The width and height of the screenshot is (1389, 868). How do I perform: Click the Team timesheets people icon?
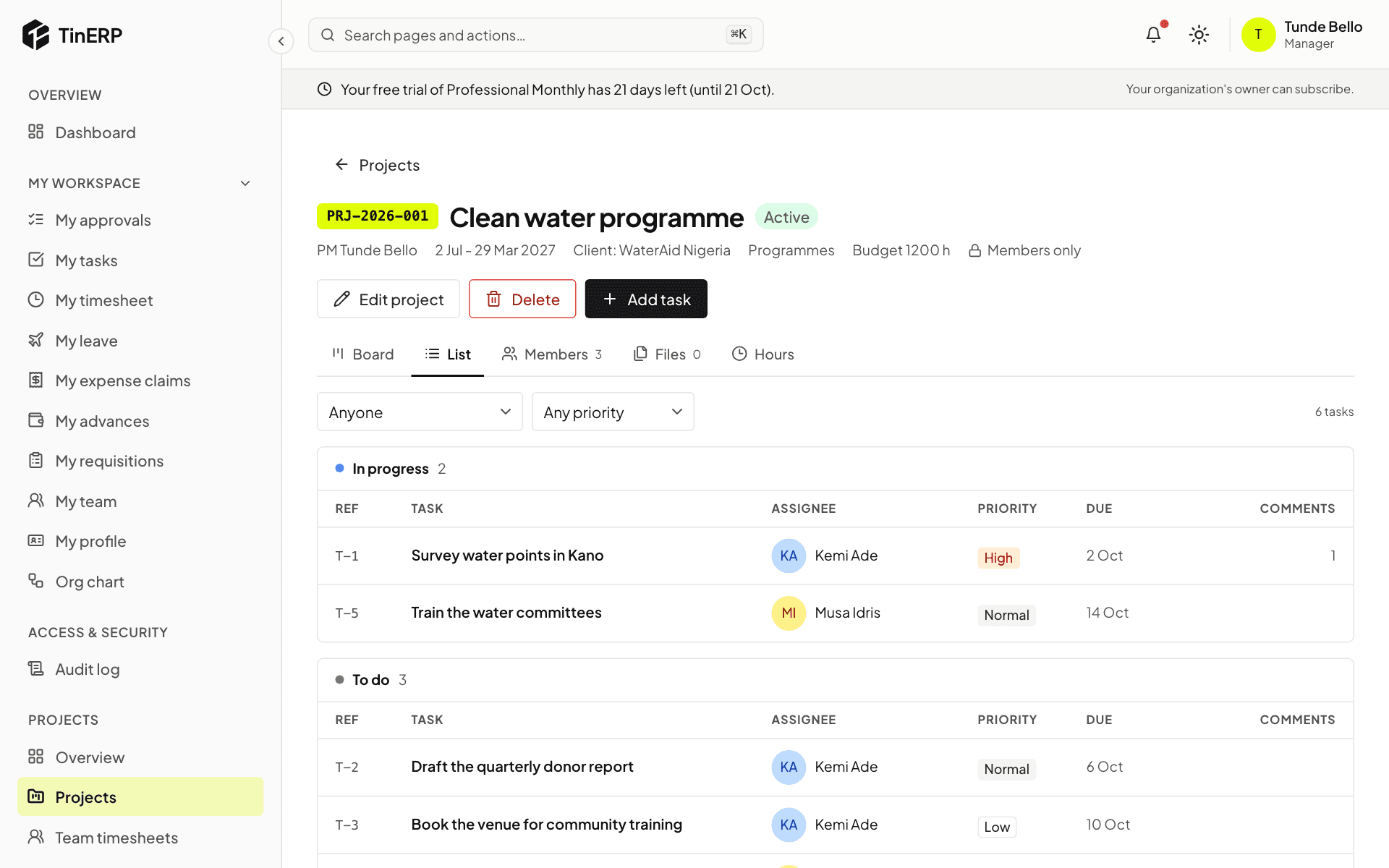[36, 837]
